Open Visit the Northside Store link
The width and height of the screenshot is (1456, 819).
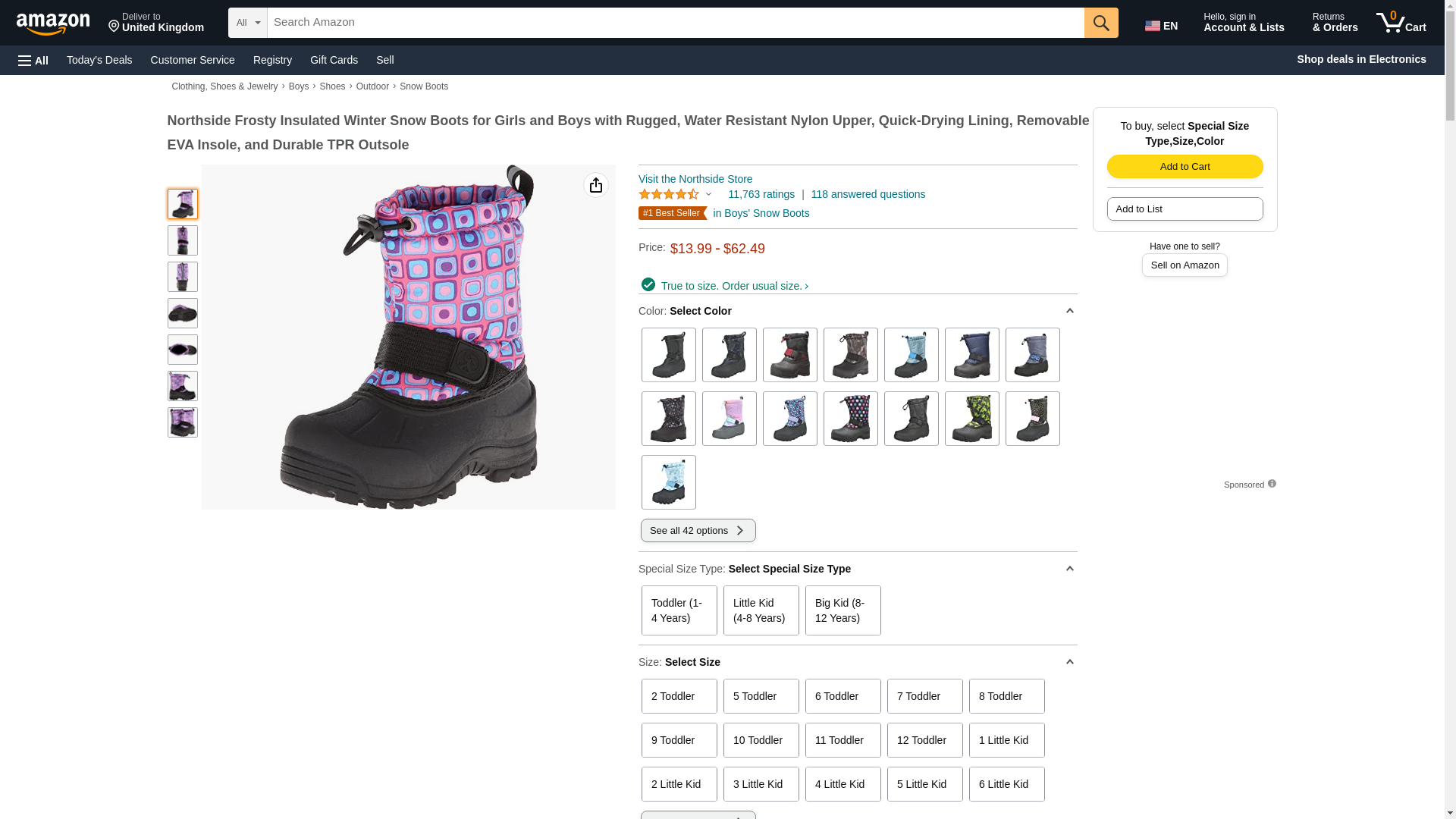point(695,179)
